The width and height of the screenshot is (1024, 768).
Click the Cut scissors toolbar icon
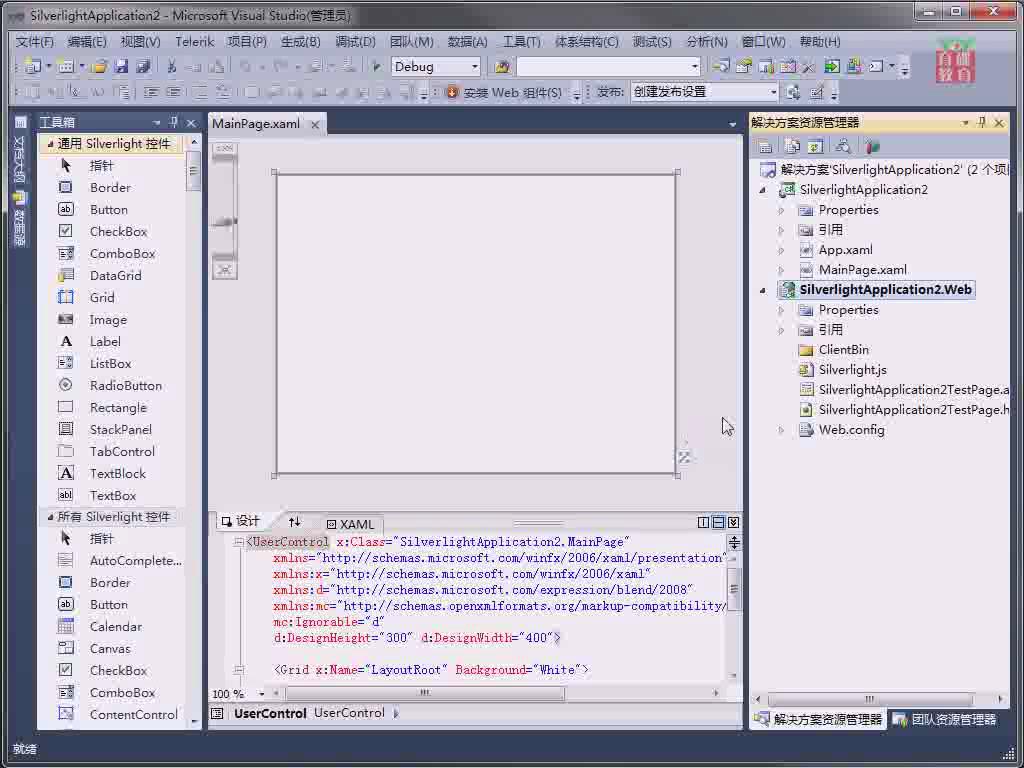click(172, 66)
